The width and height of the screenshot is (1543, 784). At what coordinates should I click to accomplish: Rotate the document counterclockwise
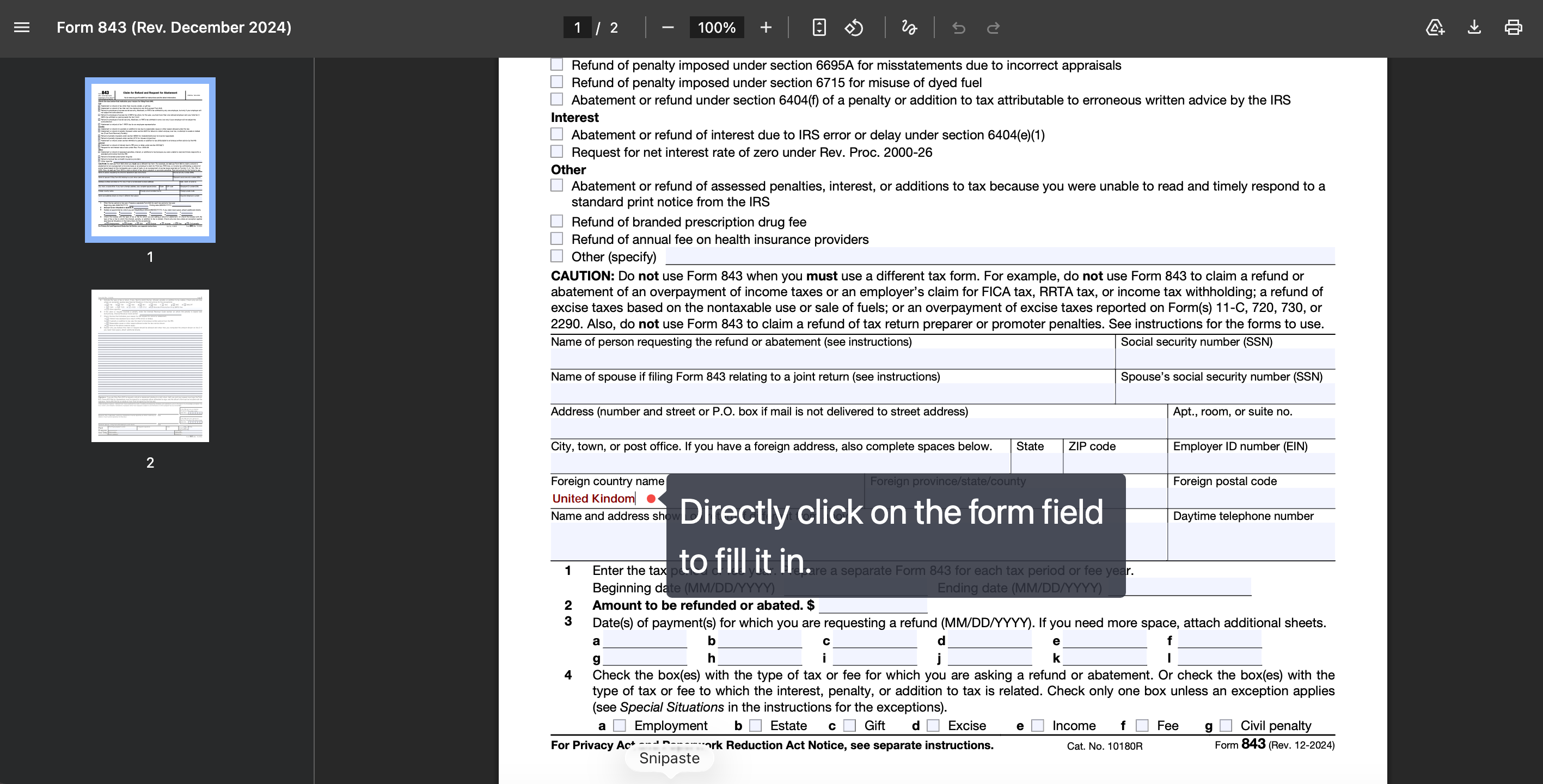point(854,28)
